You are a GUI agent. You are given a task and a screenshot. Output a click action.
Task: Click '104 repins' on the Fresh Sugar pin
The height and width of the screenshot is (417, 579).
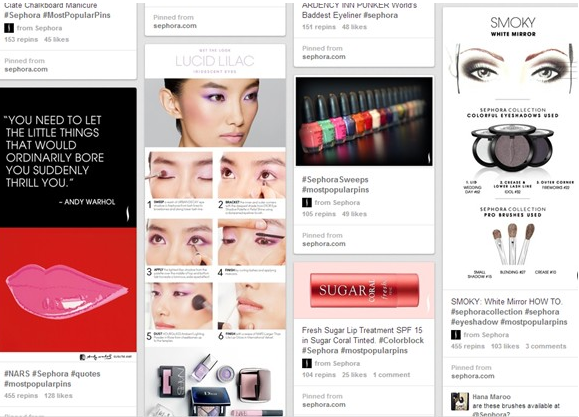coord(319,375)
